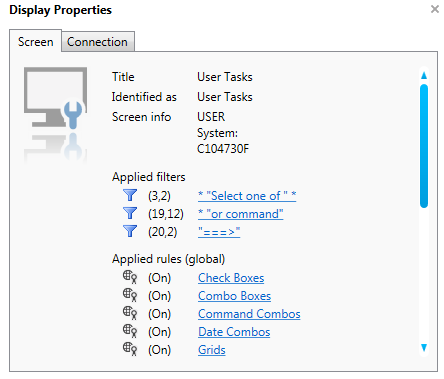Click the scrollbar up arrow

(424, 75)
